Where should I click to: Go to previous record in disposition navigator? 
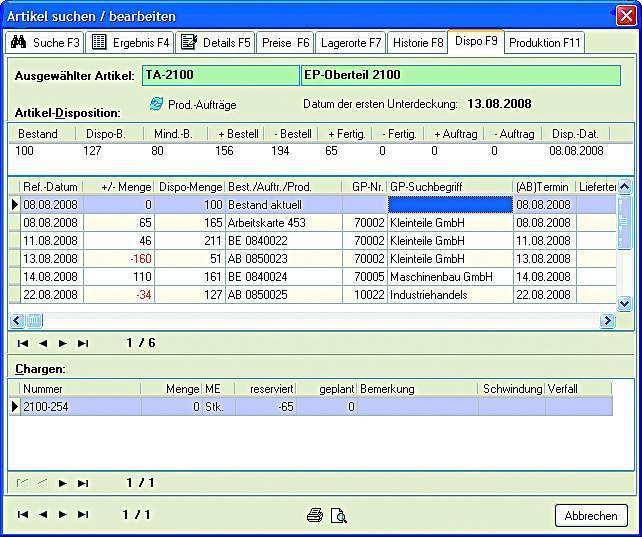(43, 343)
